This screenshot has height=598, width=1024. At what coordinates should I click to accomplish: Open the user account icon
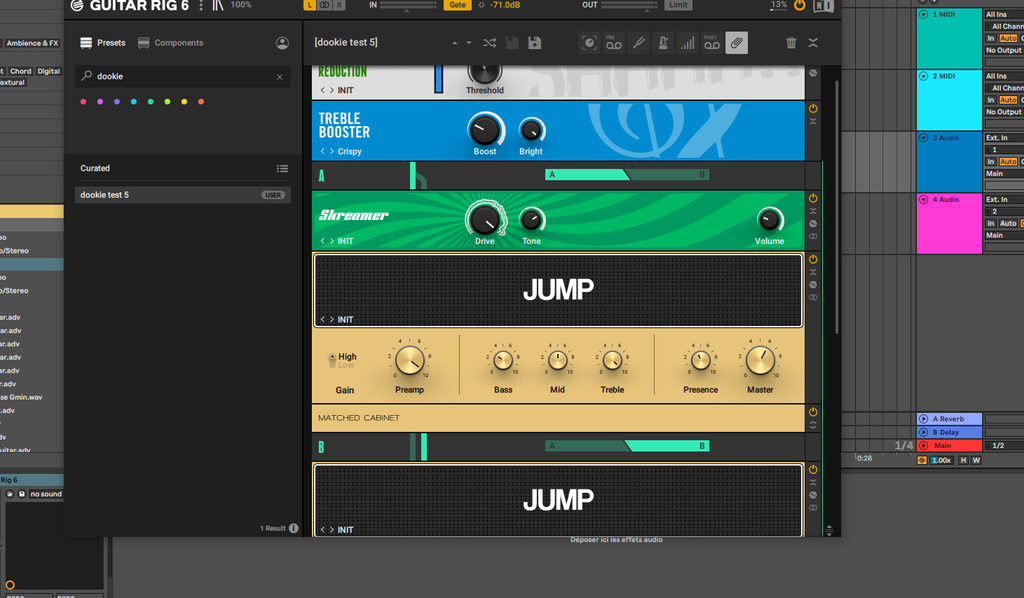tap(282, 43)
